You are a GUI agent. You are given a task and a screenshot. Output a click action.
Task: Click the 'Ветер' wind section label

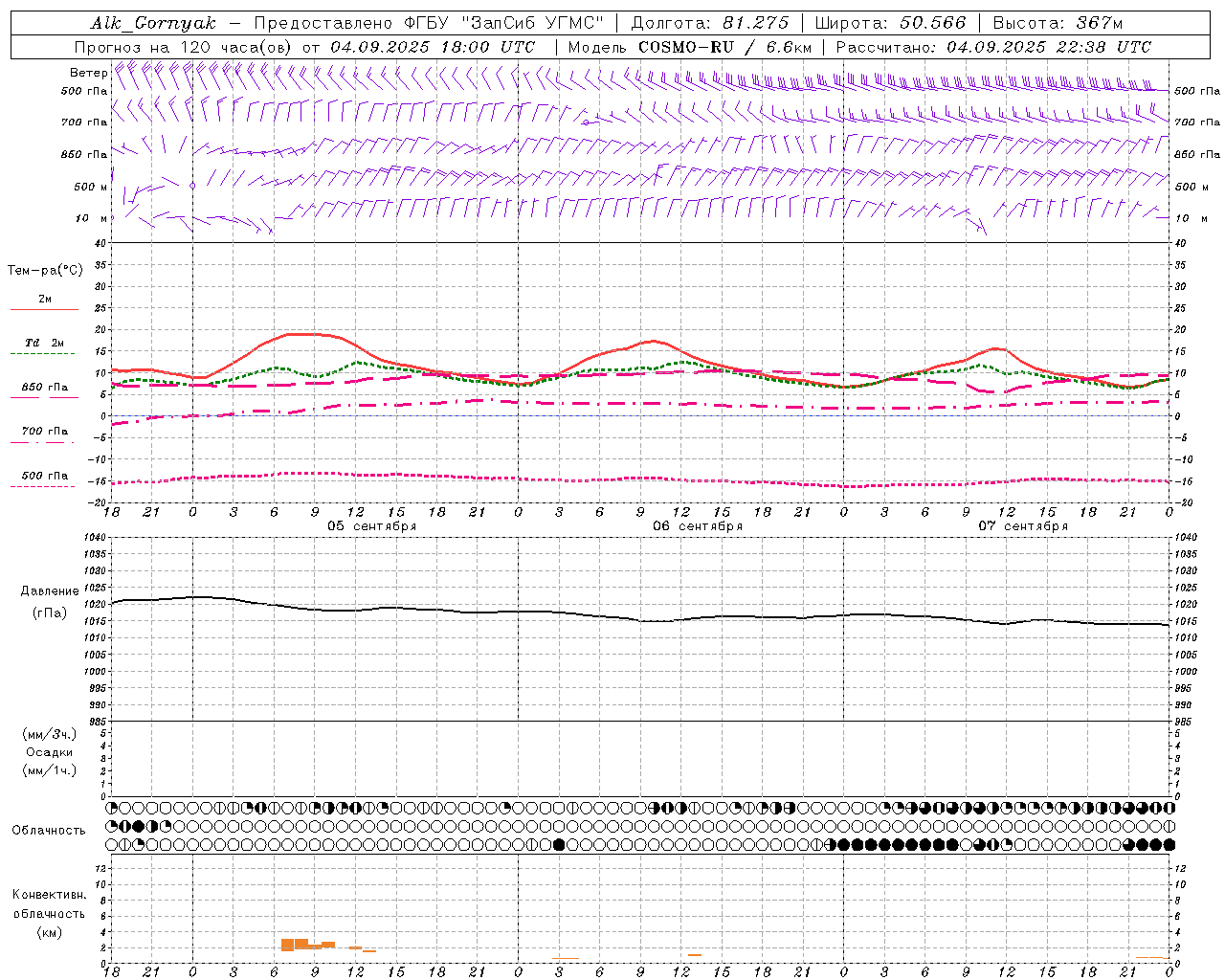click(88, 73)
